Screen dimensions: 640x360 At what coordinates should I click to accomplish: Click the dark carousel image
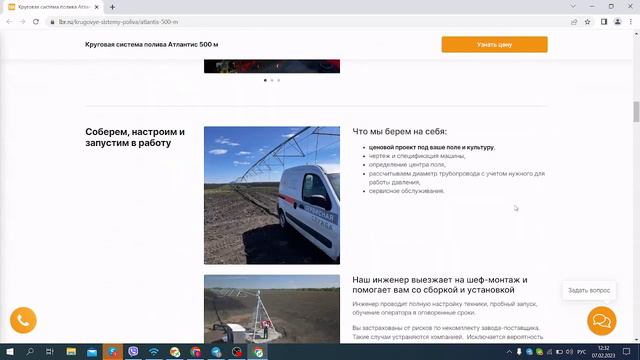click(272, 66)
